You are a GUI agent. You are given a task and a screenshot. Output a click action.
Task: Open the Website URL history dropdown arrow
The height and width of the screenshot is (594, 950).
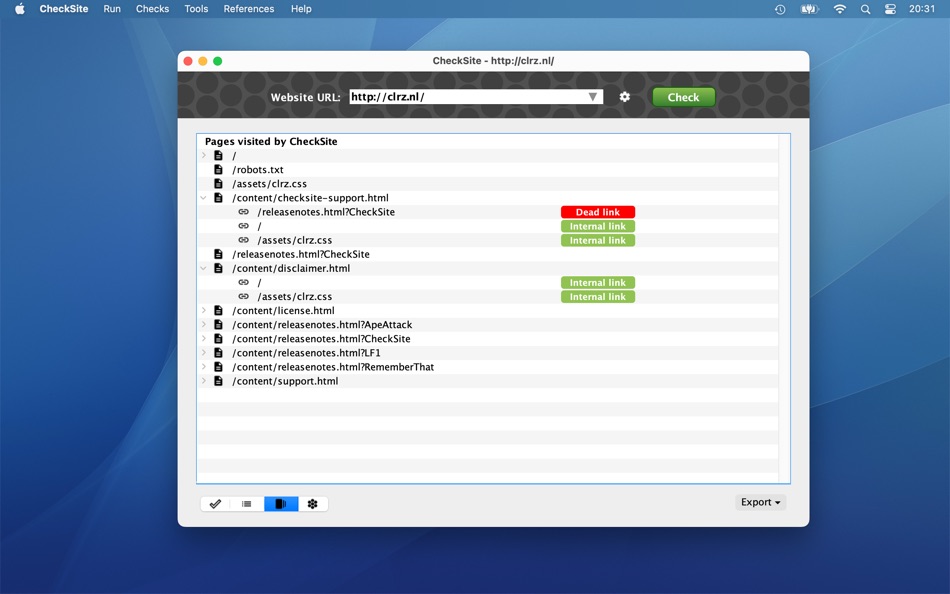(593, 97)
